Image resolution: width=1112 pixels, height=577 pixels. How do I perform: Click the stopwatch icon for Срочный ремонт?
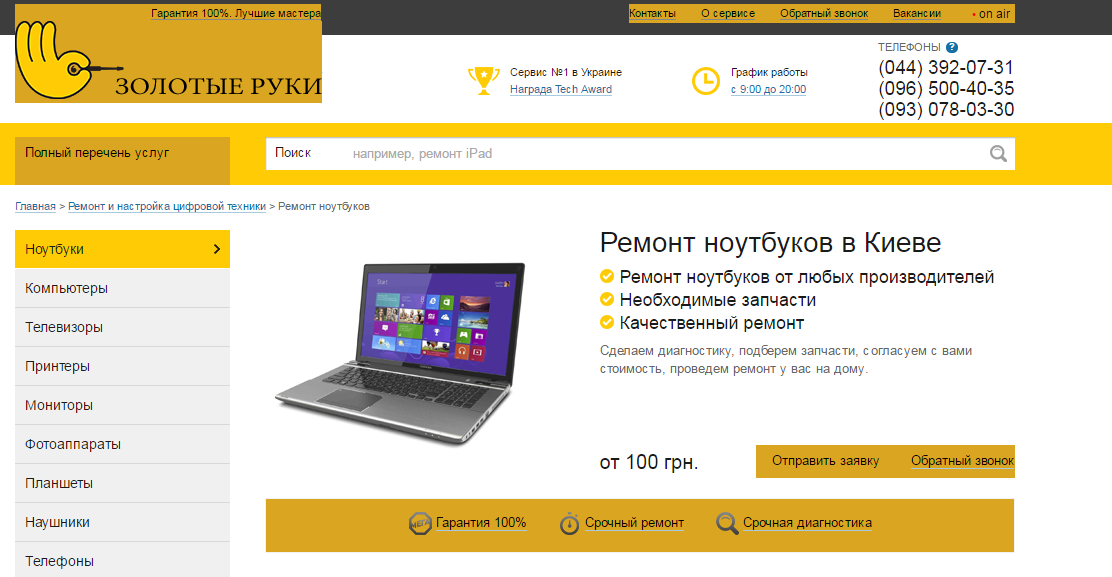coord(569,523)
